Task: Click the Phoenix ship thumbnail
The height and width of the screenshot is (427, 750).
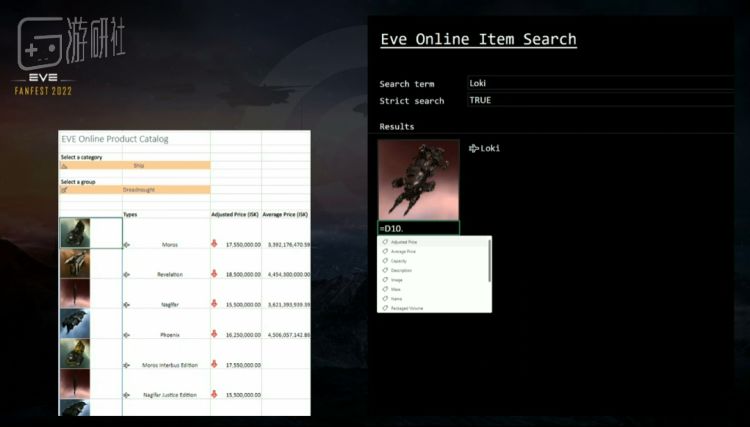Action: click(75, 324)
